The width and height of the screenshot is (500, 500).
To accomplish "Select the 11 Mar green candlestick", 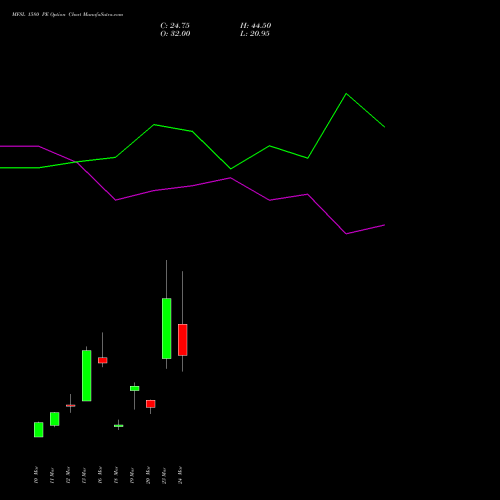I will tap(55, 419).
